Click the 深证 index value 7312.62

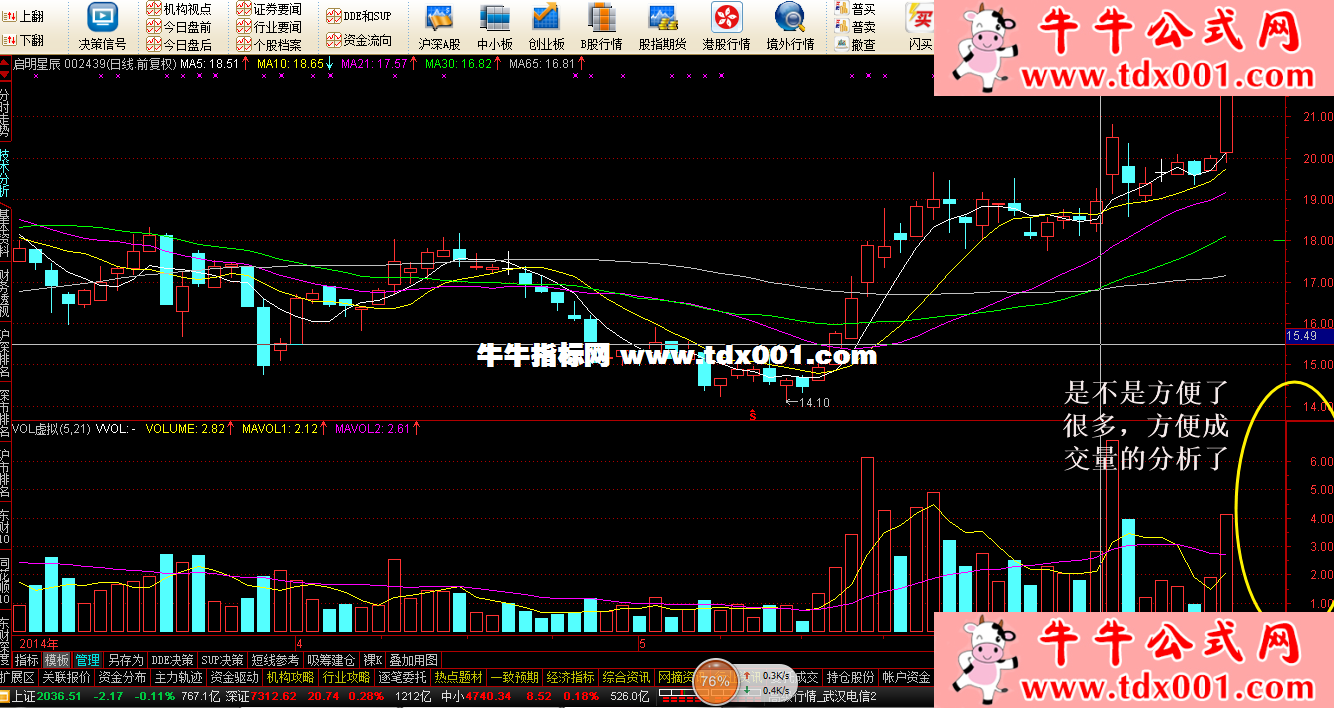(274, 696)
